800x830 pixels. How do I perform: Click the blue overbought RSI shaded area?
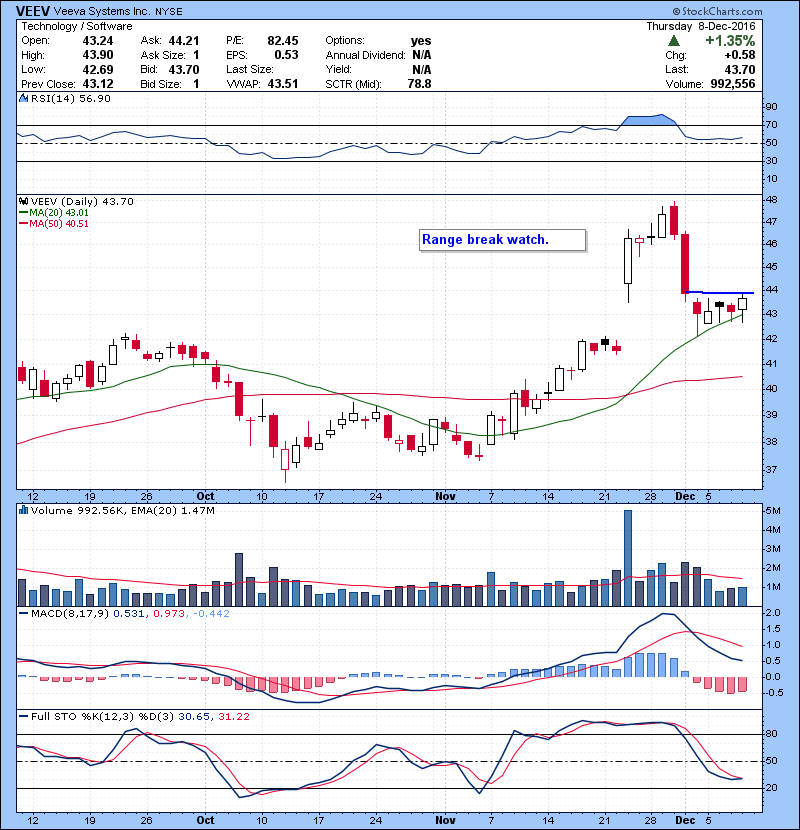click(649, 120)
